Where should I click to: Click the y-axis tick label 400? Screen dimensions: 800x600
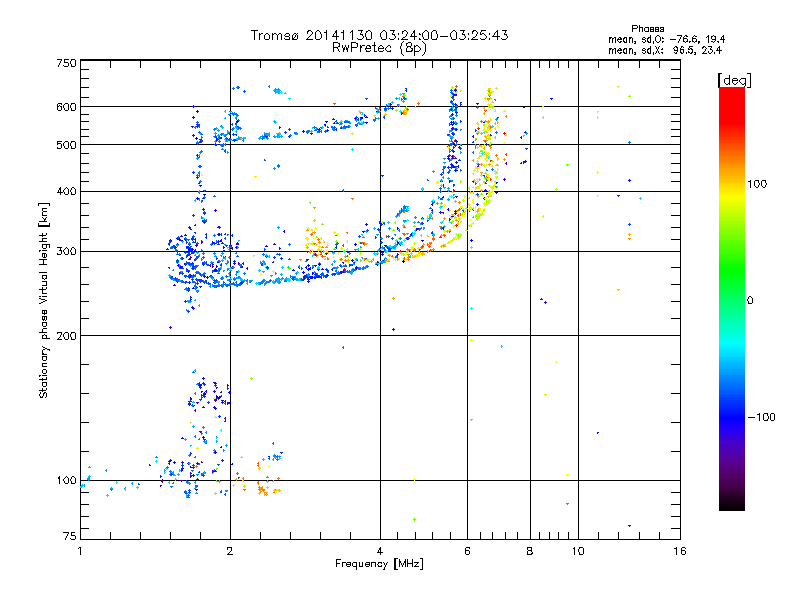tap(66, 191)
